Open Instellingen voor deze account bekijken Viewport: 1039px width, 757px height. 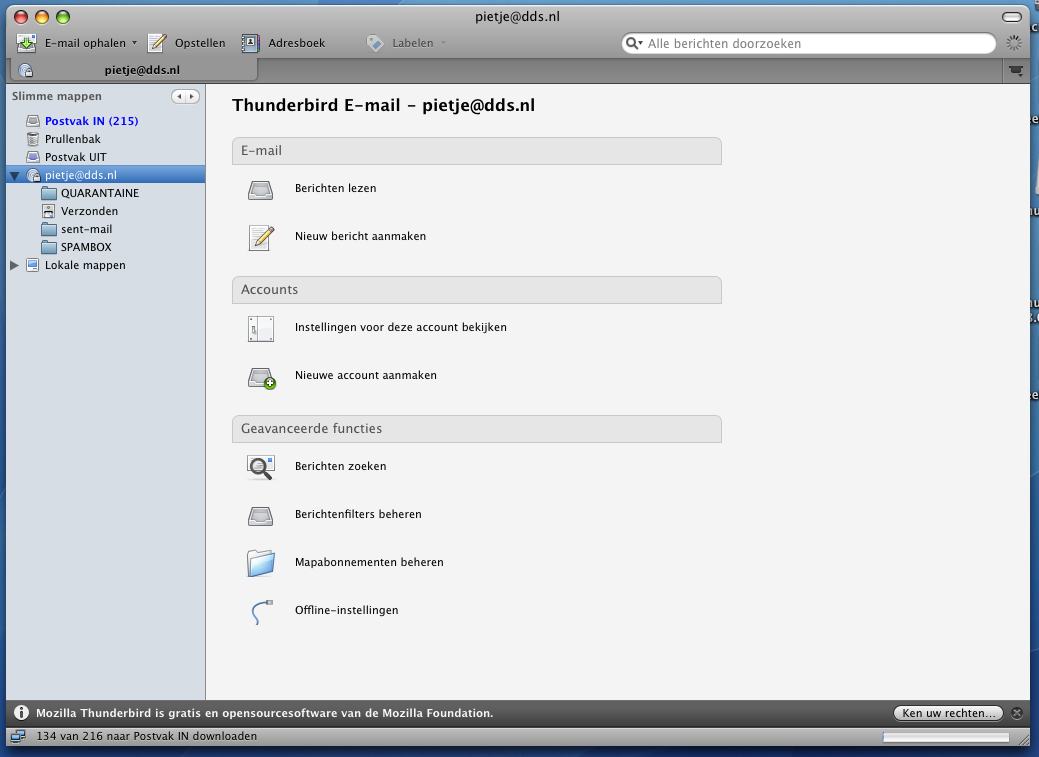click(x=401, y=327)
